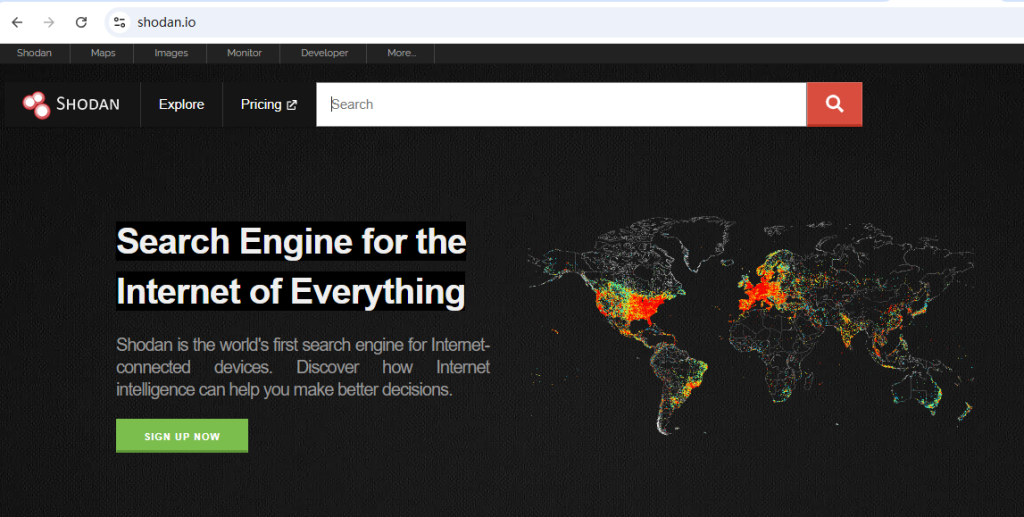Image resolution: width=1024 pixels, height=517 pixels.
Task: Open site information icon beside the address
Action: click(119, 22)
